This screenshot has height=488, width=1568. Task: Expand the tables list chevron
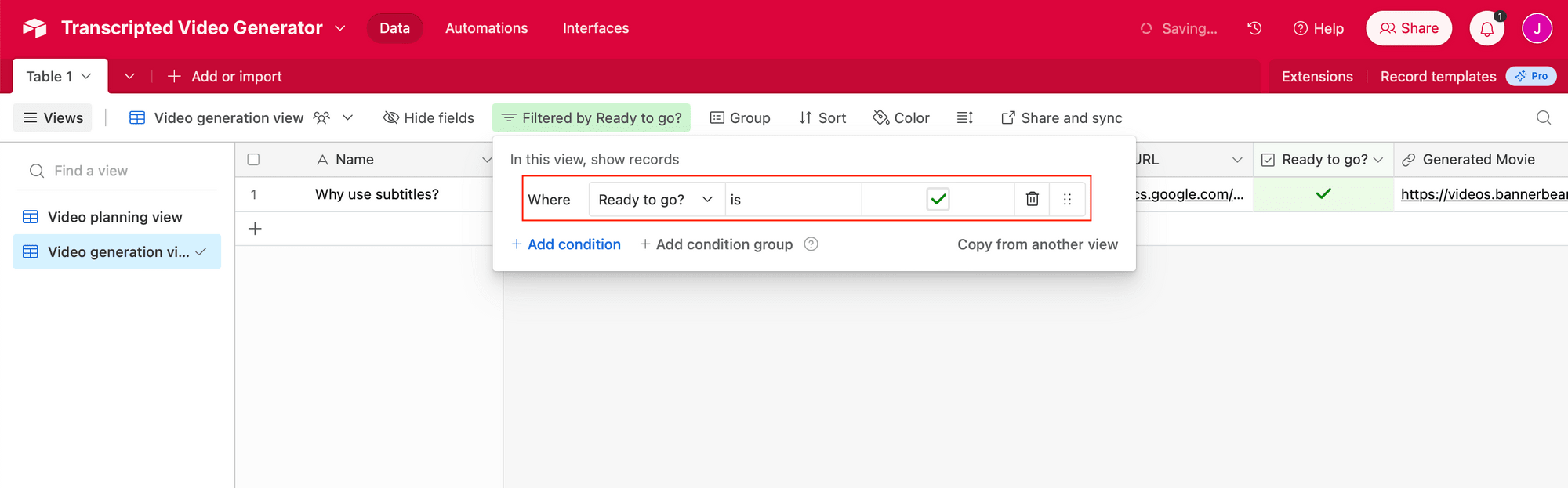(x=129, y=76)
